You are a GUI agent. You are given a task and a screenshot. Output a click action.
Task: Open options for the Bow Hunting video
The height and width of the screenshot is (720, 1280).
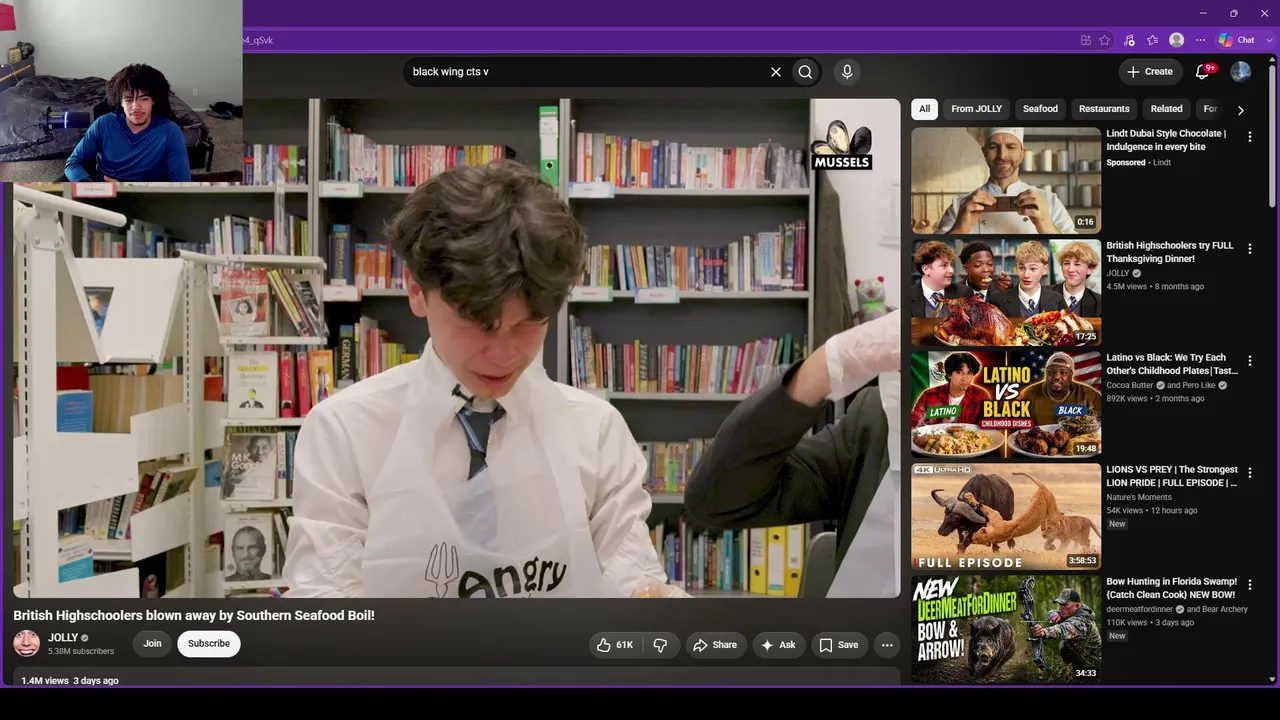1249,585
